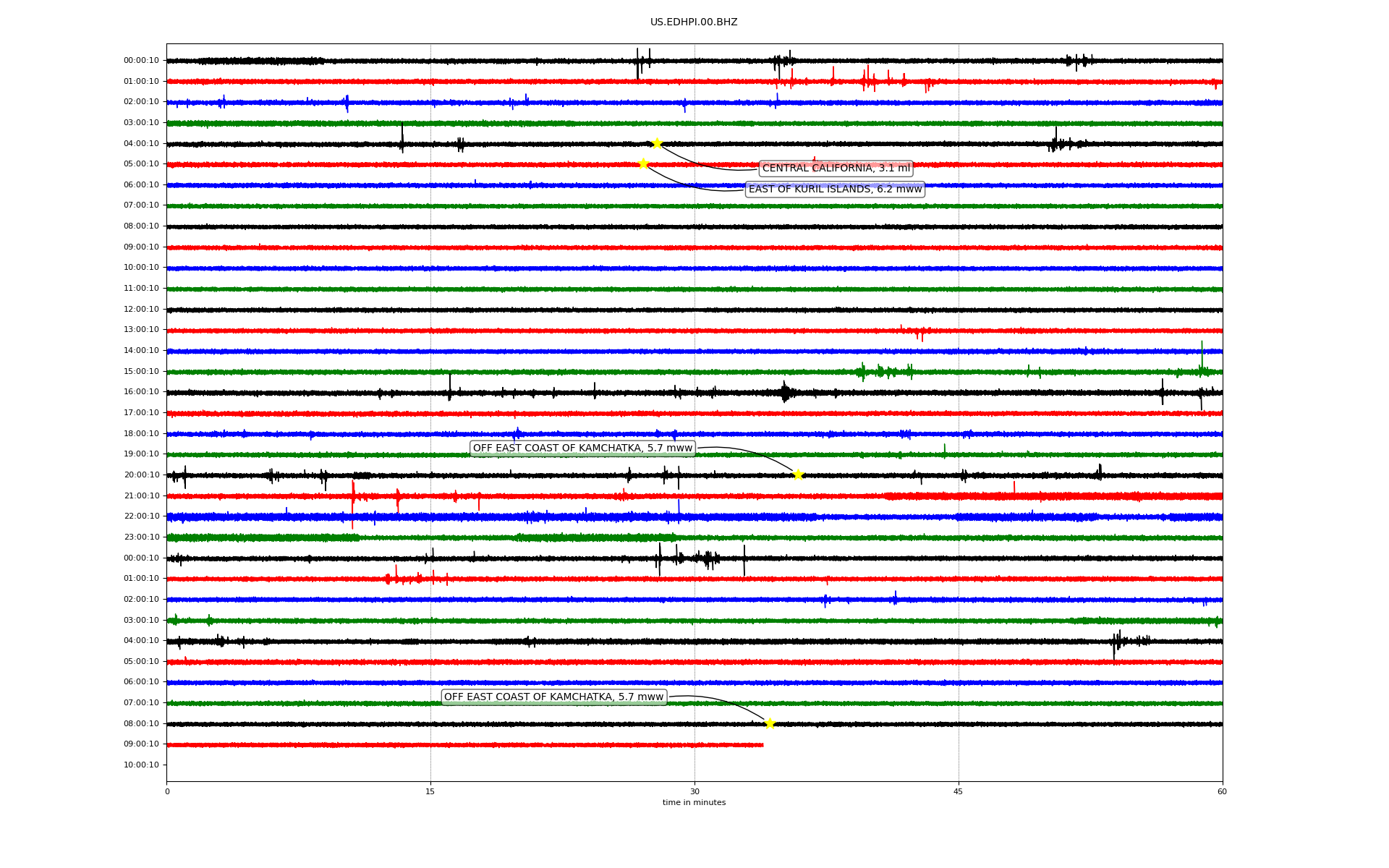Click the 20:00:10 row label
The height and width of the screenshot is (868, 1389).
click(x=141, y=475)
